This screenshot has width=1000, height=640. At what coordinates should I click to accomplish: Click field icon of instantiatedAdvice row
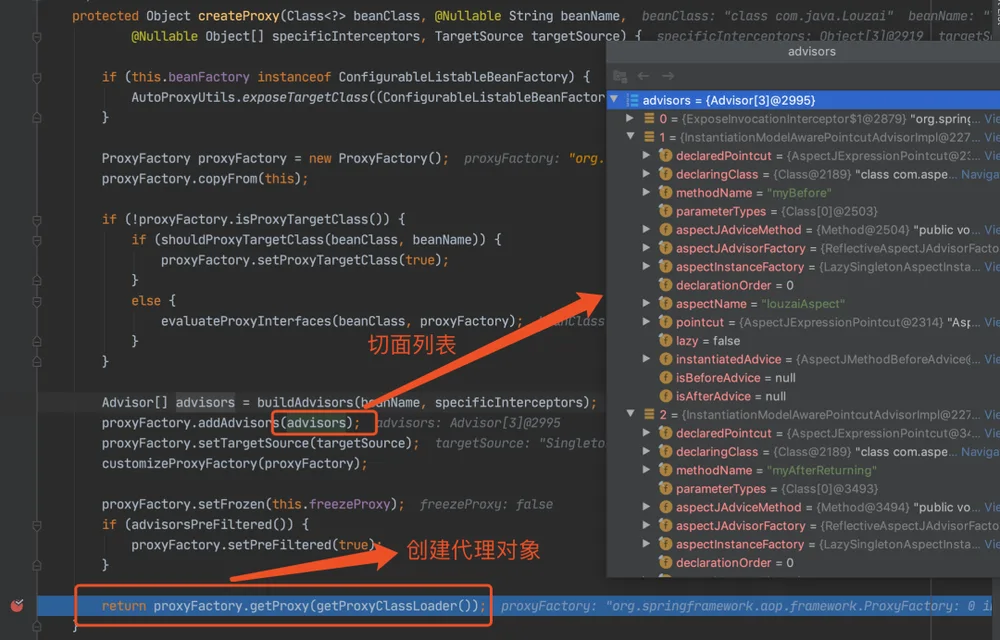coord(665,359)
